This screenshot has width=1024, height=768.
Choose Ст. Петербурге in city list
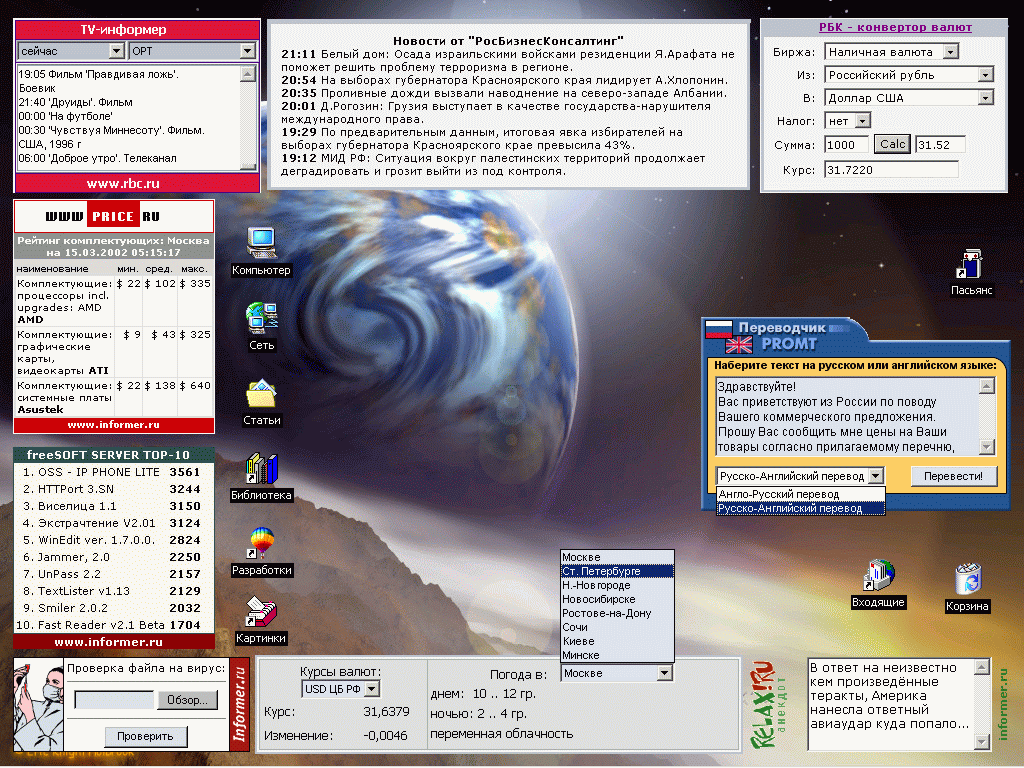tap(617, 571)
